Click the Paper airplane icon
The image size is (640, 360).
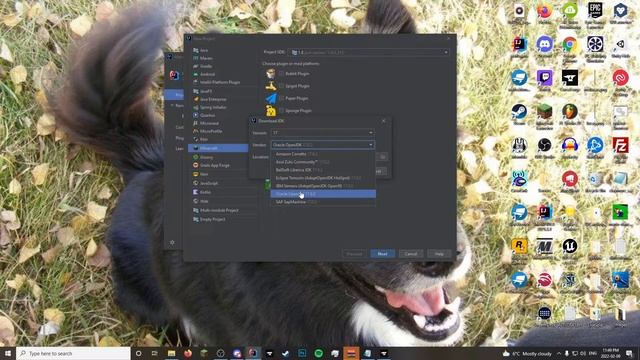pos(271,98)
